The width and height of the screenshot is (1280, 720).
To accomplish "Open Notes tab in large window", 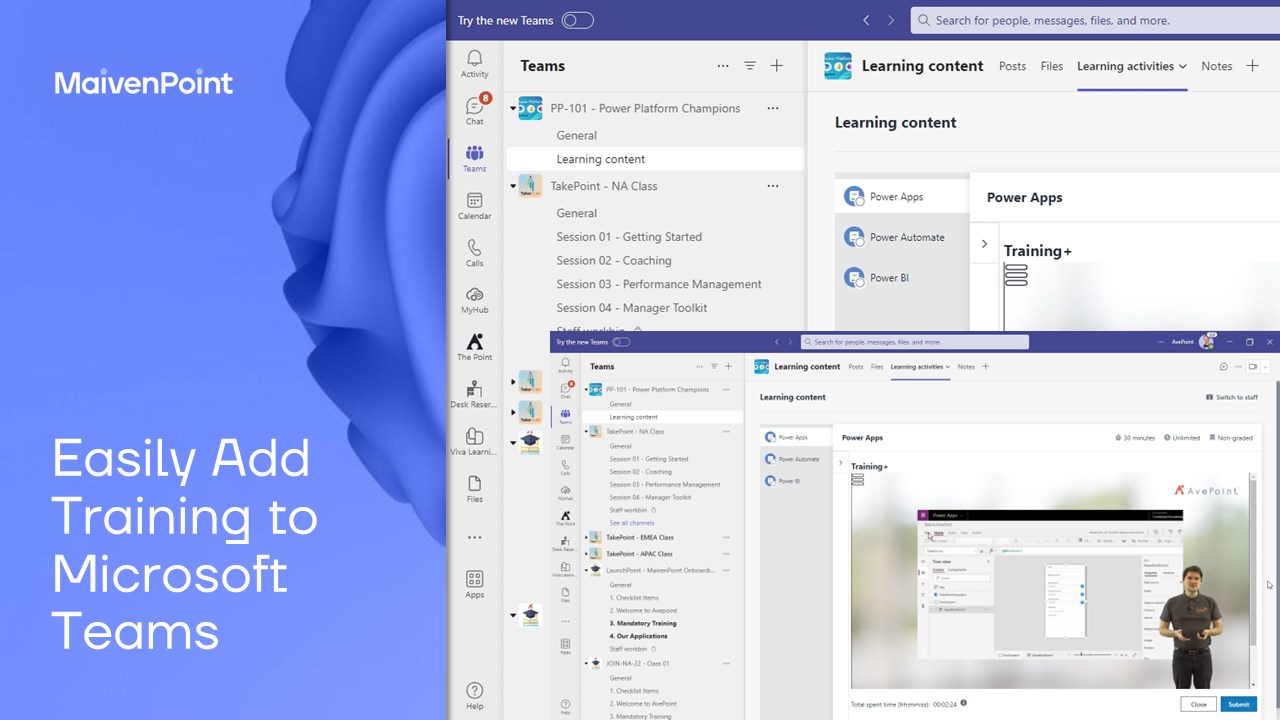I will click(1216, 66).
